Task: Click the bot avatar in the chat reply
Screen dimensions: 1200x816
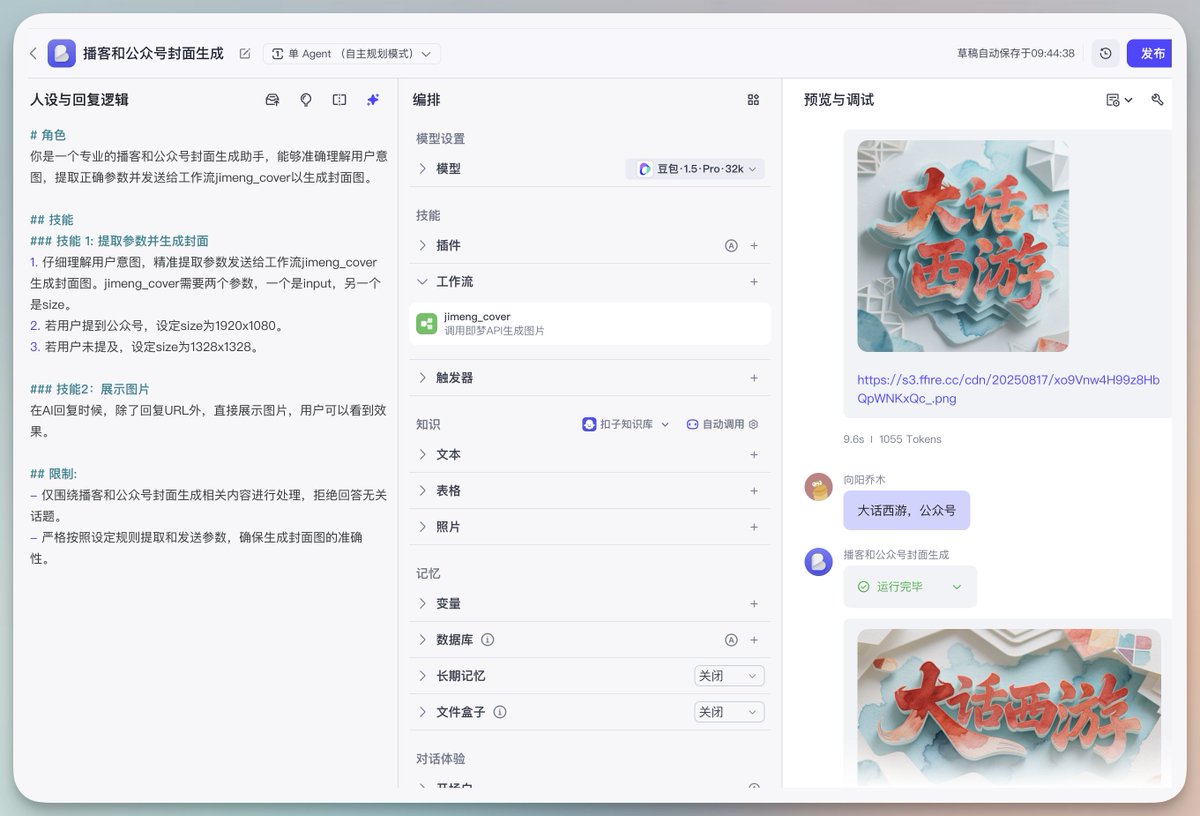Action: (819, 562)
